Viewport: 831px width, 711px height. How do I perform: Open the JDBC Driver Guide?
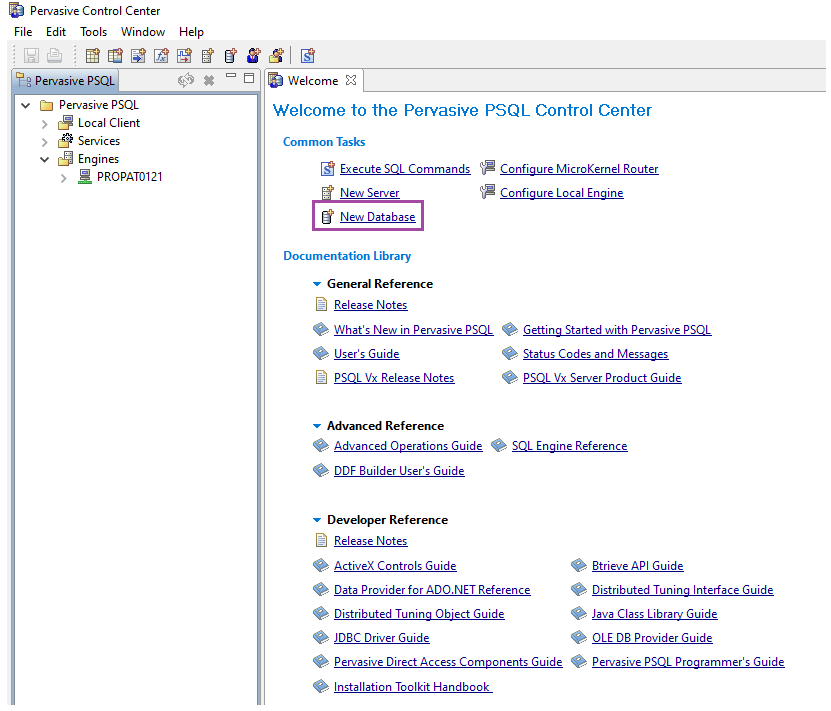(x=382, y=638)
